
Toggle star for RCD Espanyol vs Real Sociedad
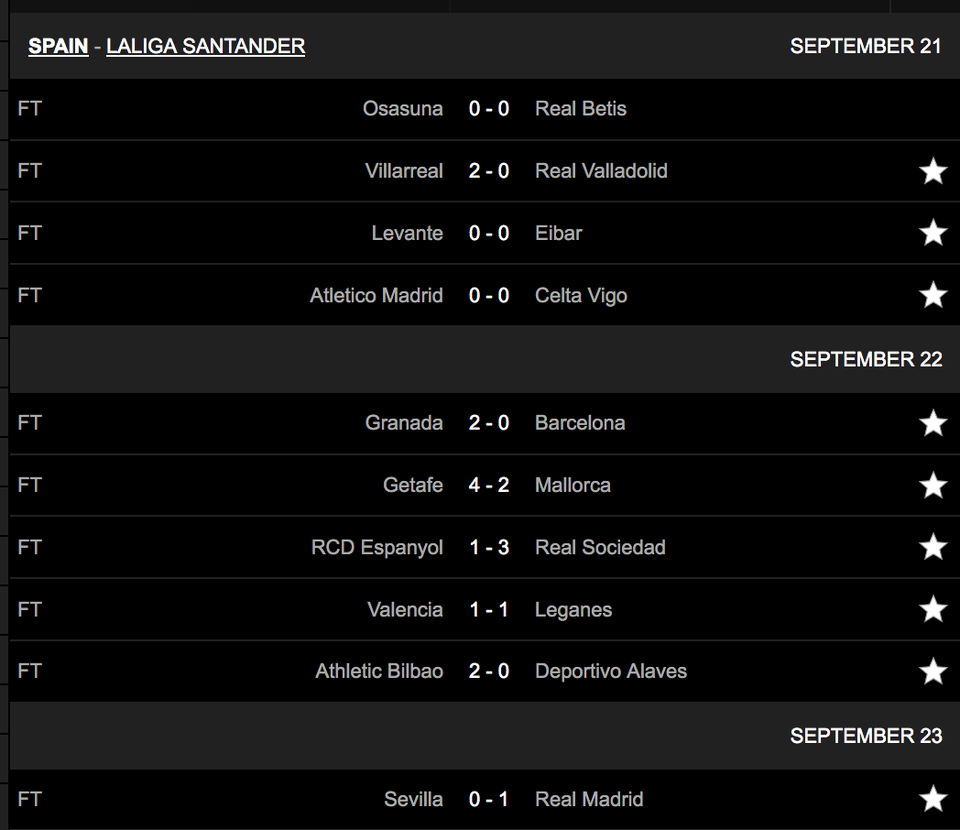pyautogui.click(x=933, y=547)
